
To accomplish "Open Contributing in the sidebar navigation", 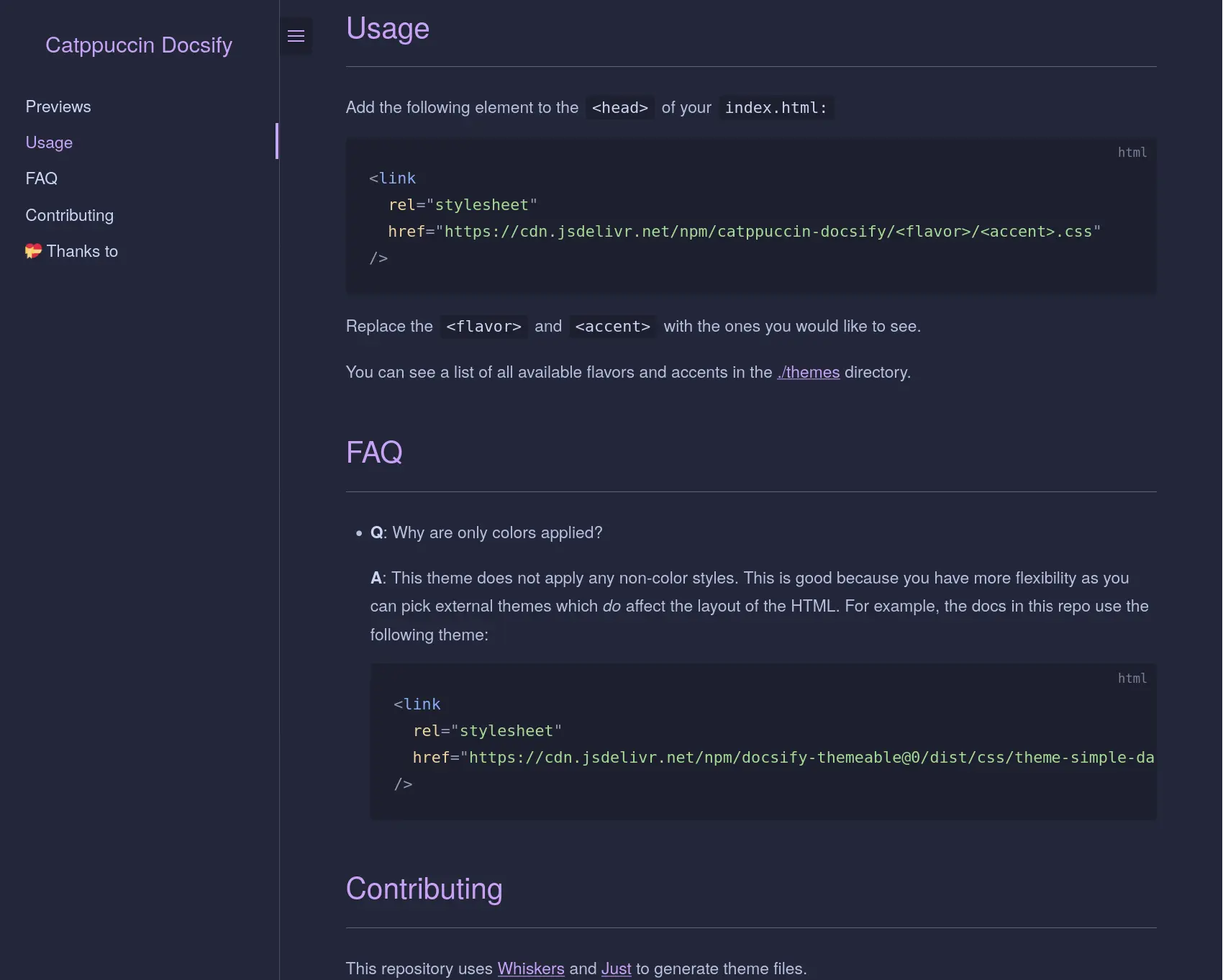I will coord(70,215).
